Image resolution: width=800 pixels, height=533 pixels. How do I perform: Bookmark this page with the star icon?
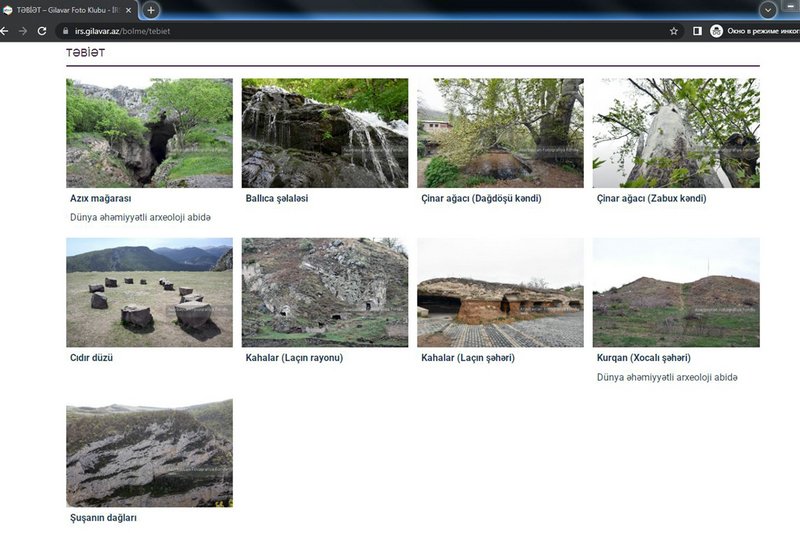[674, 31]
